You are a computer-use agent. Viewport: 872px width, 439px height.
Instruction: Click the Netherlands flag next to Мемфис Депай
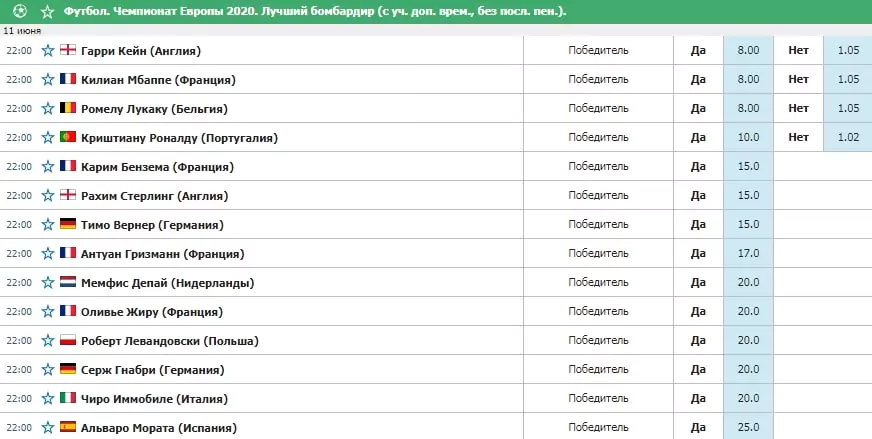click(68, 282)
